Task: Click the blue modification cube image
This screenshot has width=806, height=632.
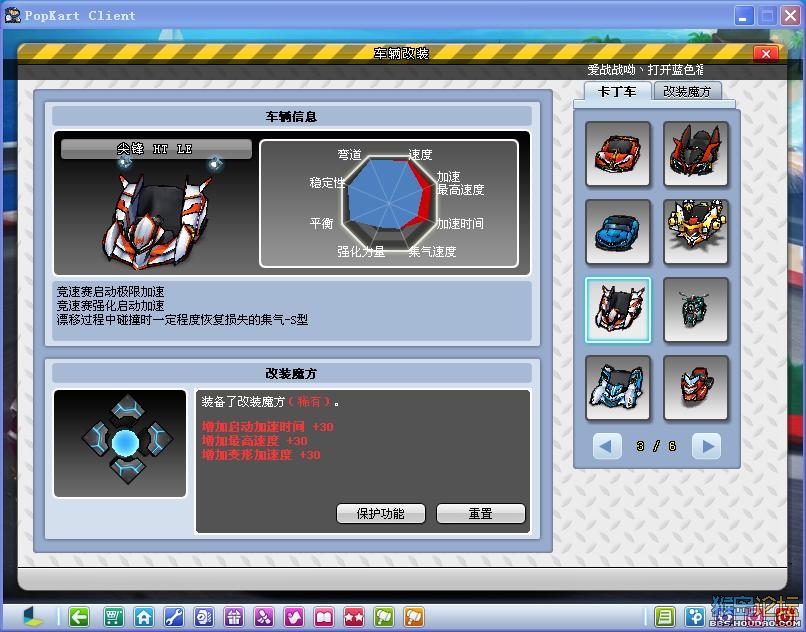Action: tap(120, 443)
